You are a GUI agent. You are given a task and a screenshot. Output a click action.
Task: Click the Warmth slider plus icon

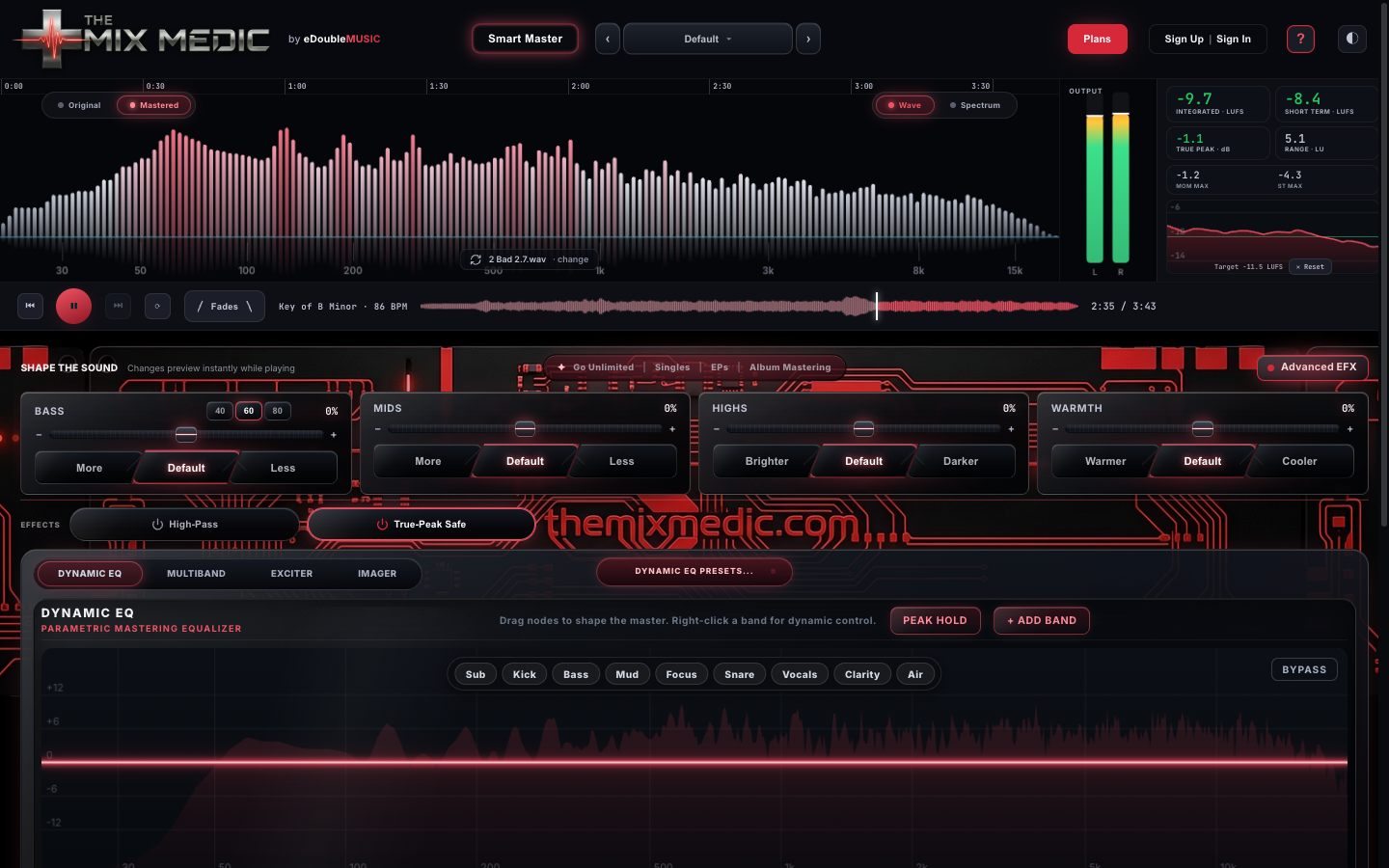[1349, 429]
